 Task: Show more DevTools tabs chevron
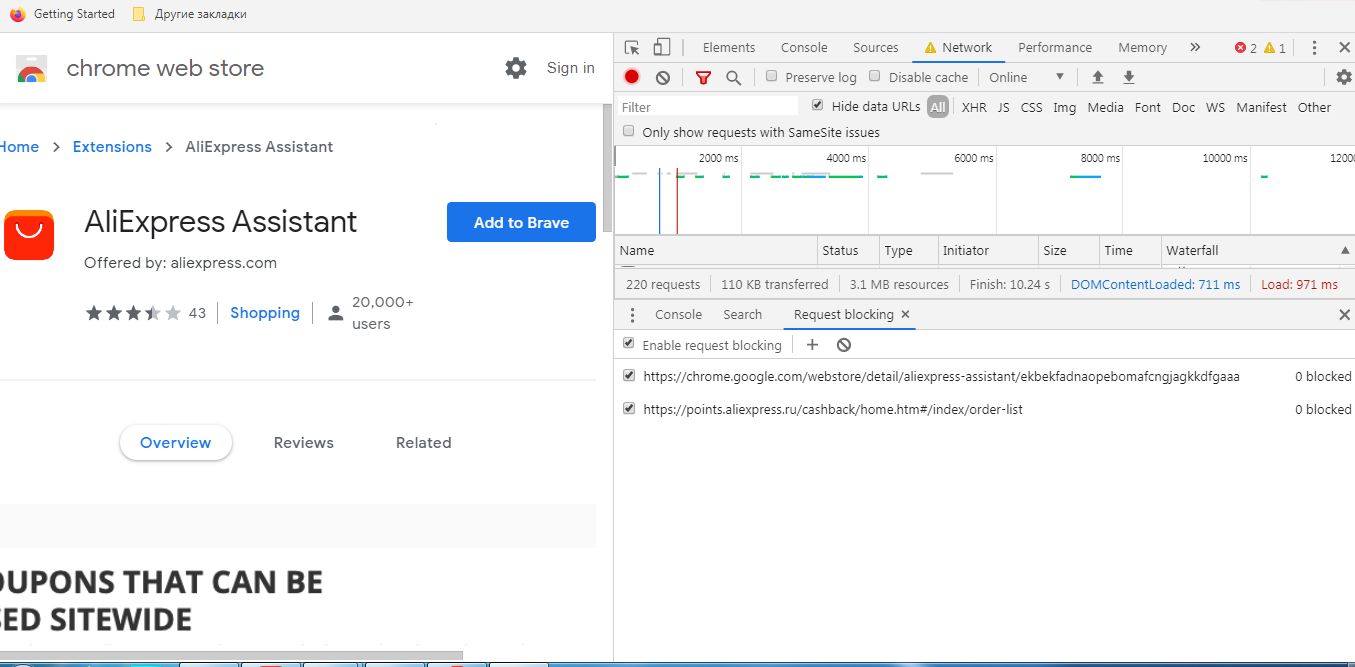click(x=1194, y=47)
